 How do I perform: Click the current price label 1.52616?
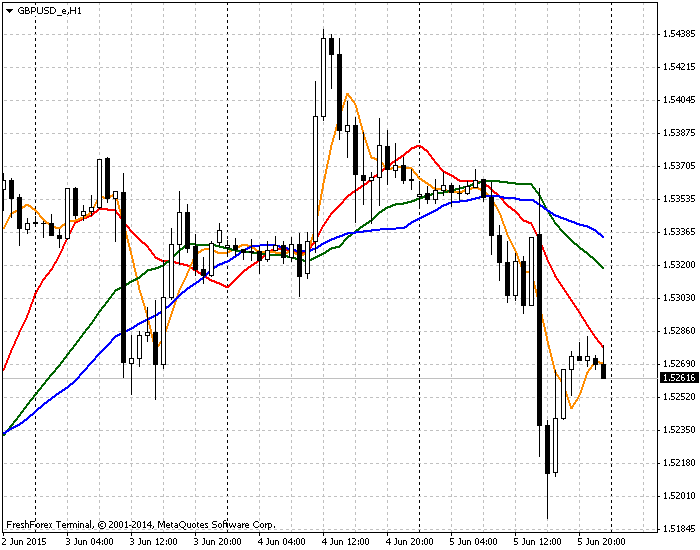[x=679, y=378]
